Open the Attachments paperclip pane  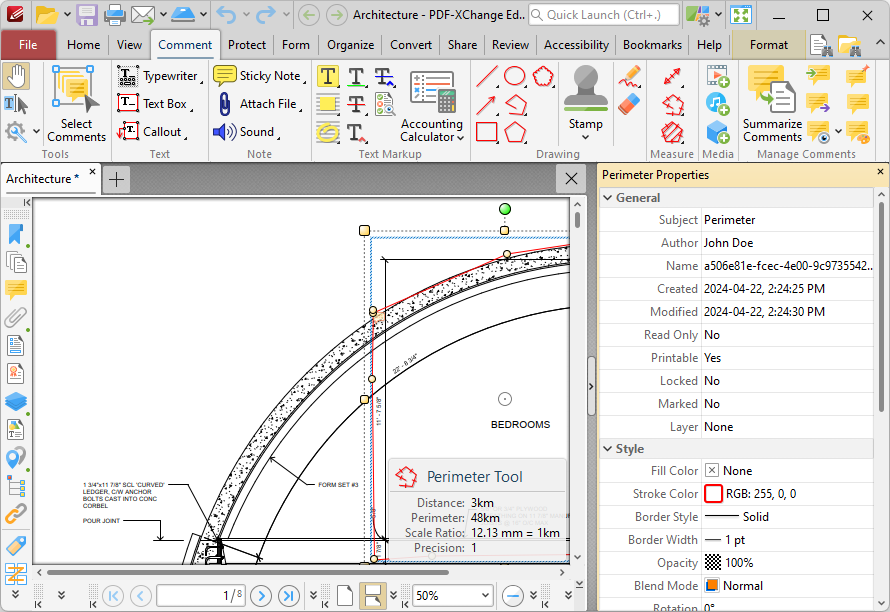(15, 317)
